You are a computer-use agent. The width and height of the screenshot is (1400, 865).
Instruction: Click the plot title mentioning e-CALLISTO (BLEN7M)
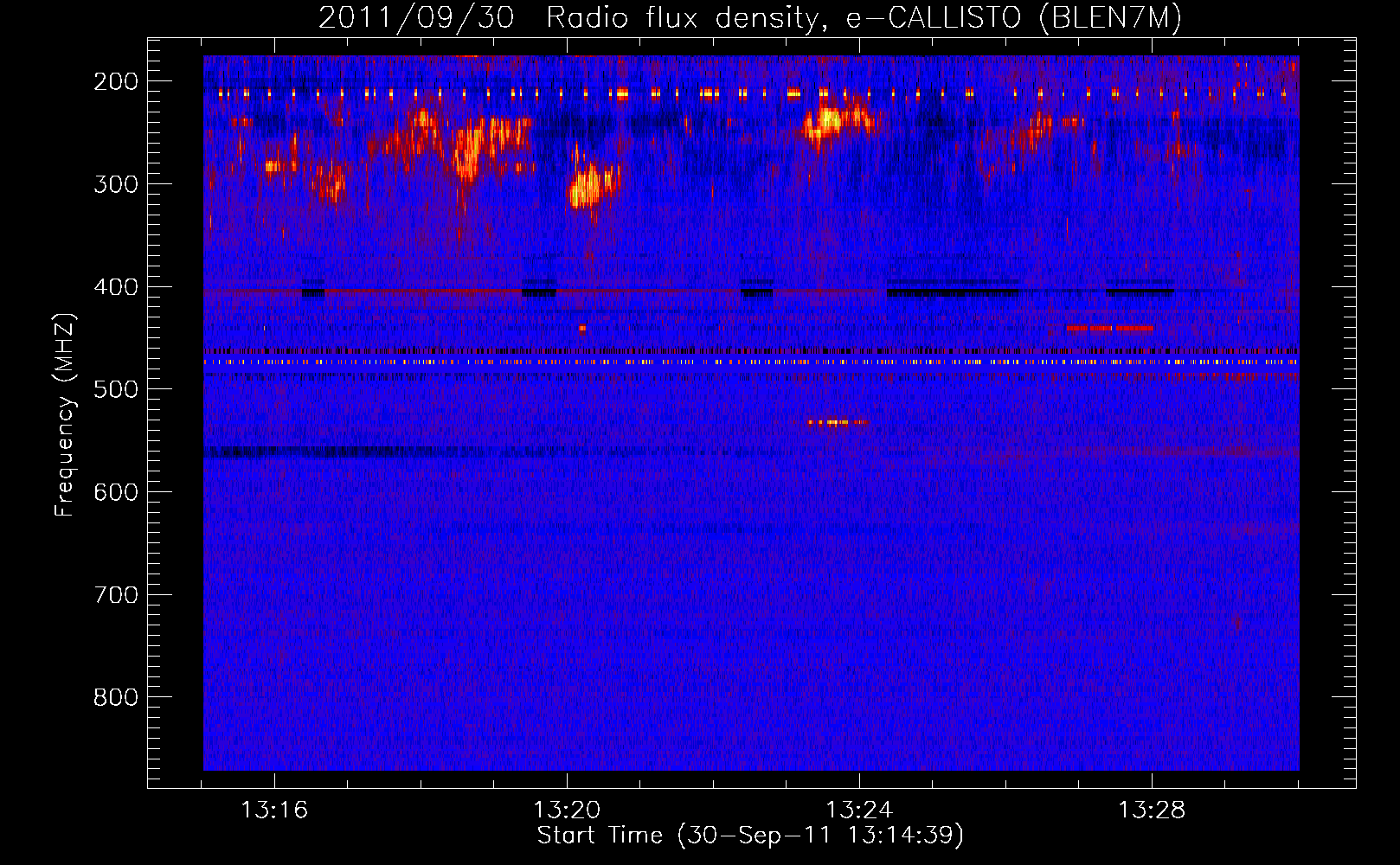pyautogui.click(x=750, y=17)
